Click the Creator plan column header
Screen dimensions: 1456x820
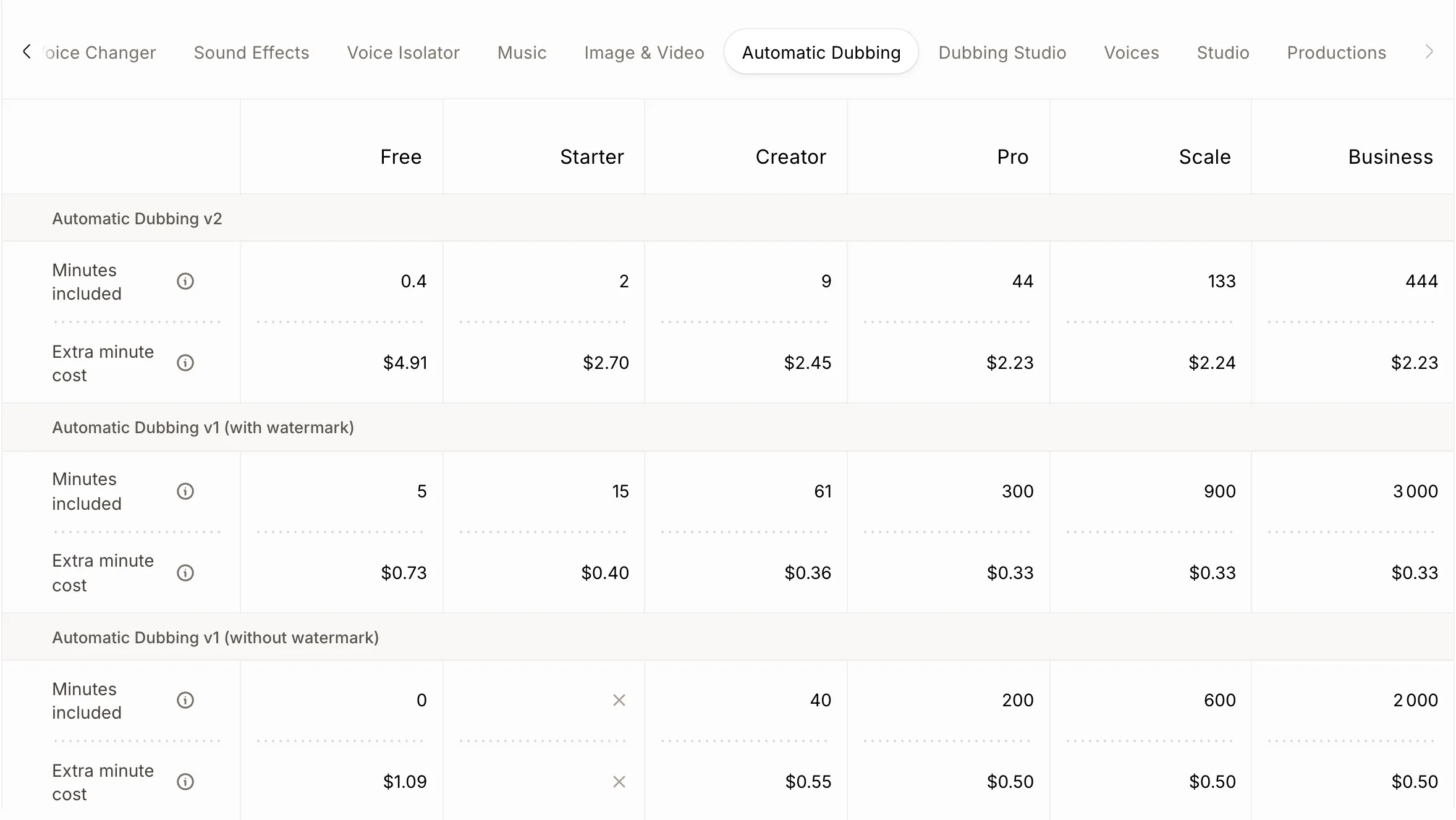coord(791,157)
